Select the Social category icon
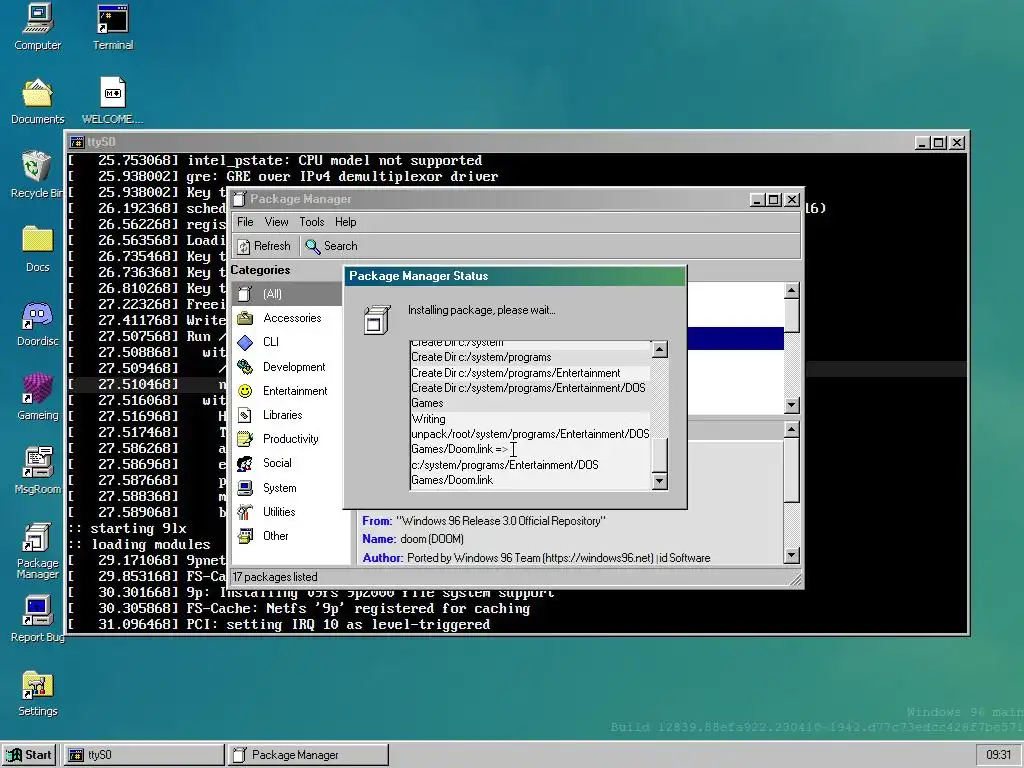The width and height of the screenshot is (1024, 768). 245,463
